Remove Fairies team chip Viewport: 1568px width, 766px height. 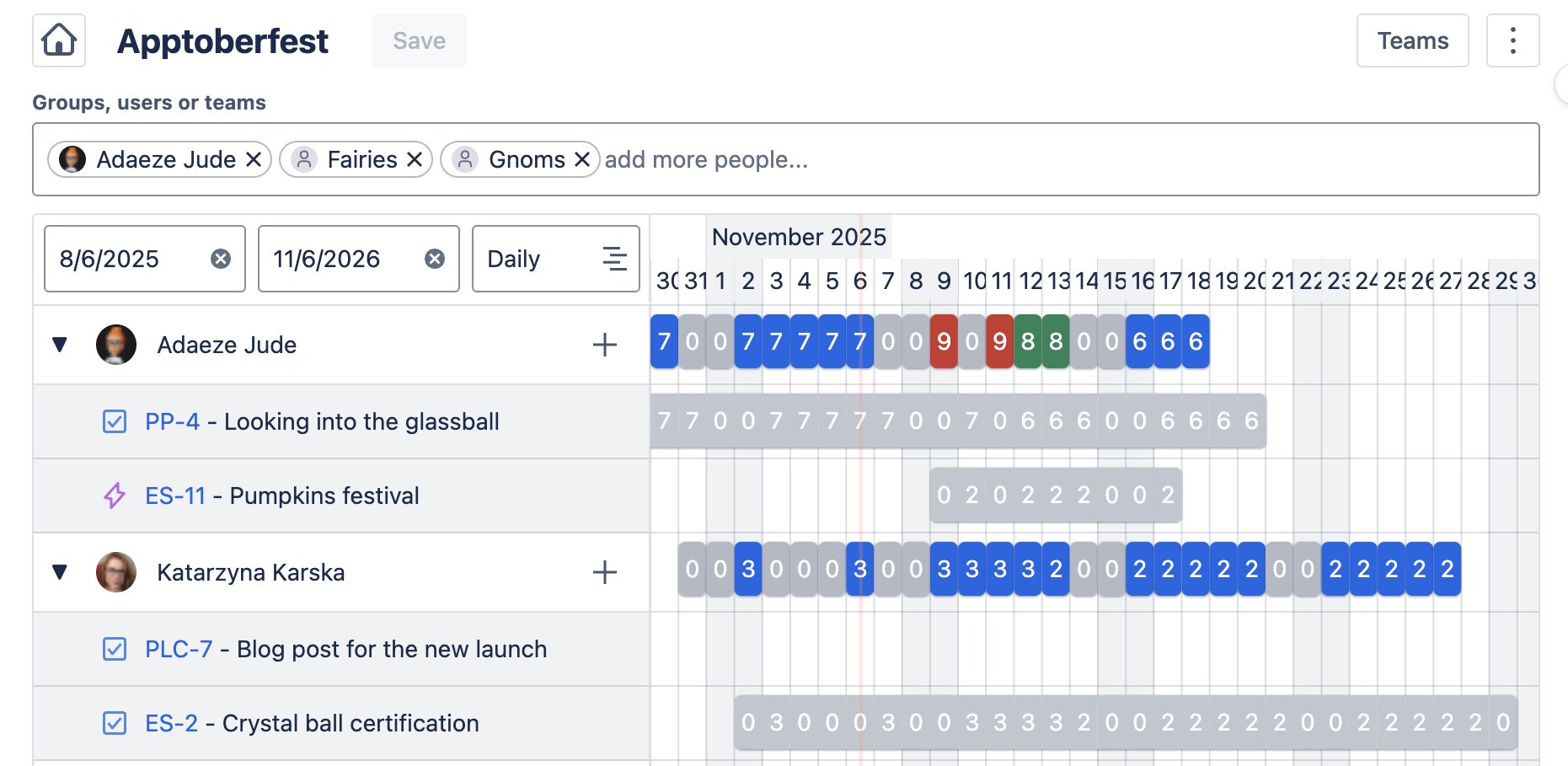pos(415,159)
